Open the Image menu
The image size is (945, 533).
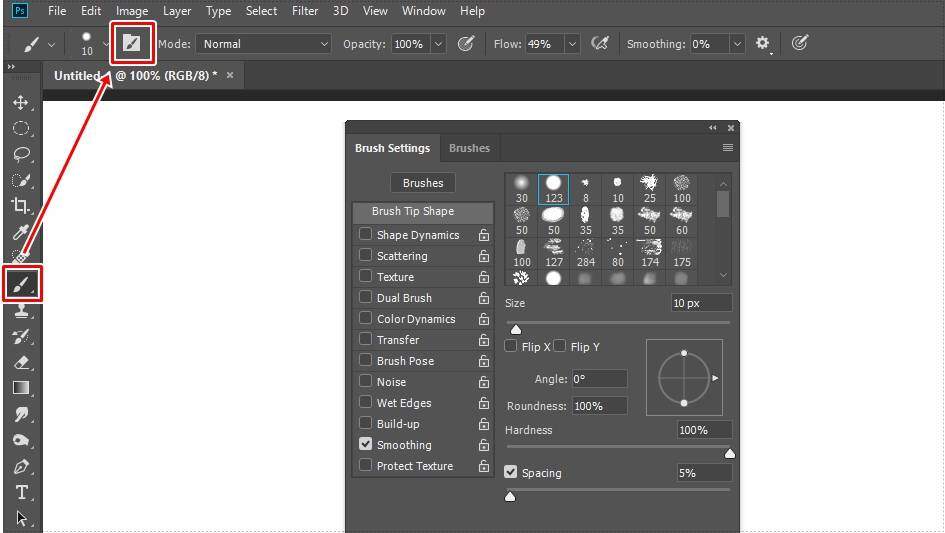(132, 11)
